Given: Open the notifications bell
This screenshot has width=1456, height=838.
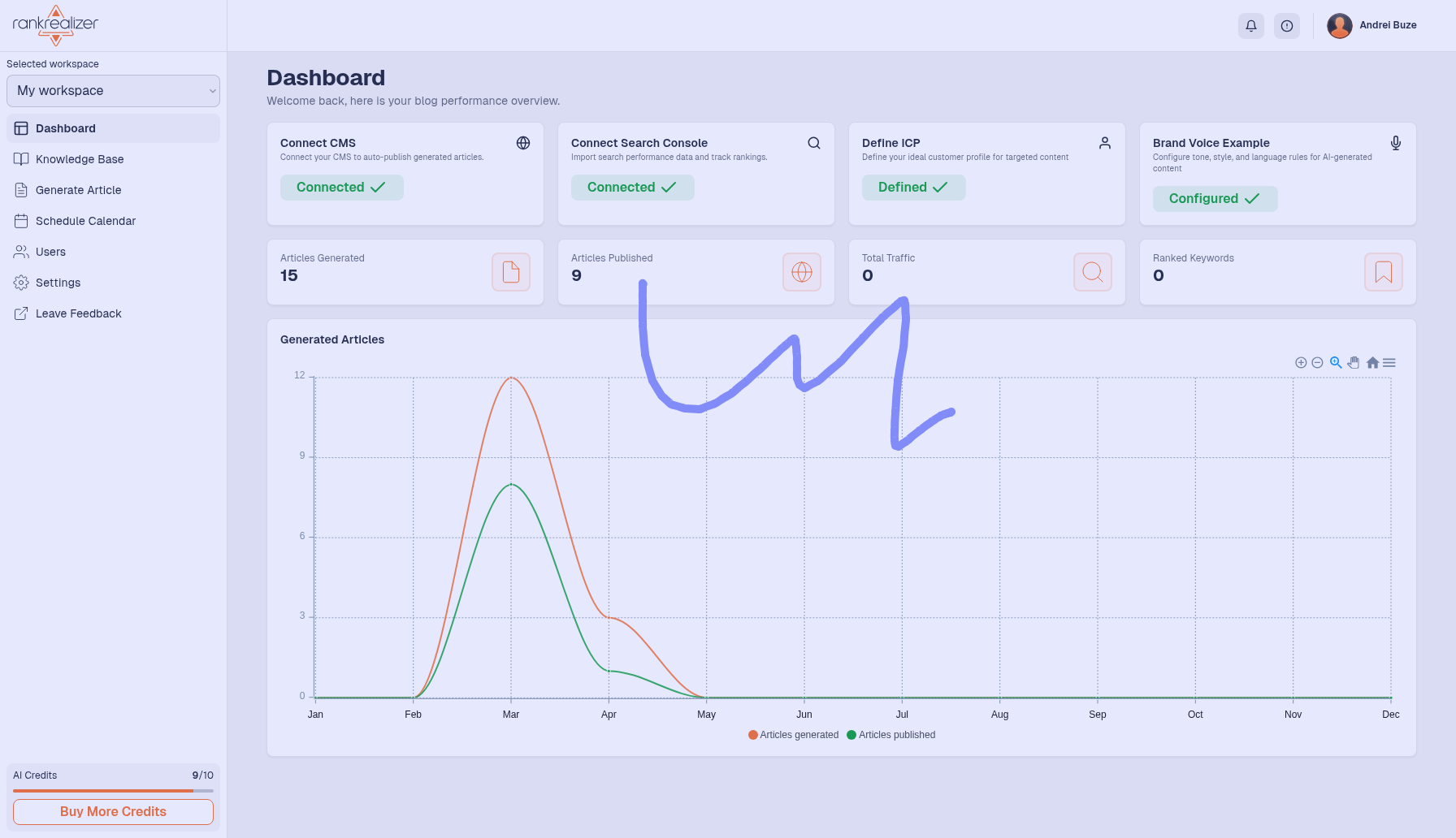Looking at the screenshot, I should tap(1251, 26).
